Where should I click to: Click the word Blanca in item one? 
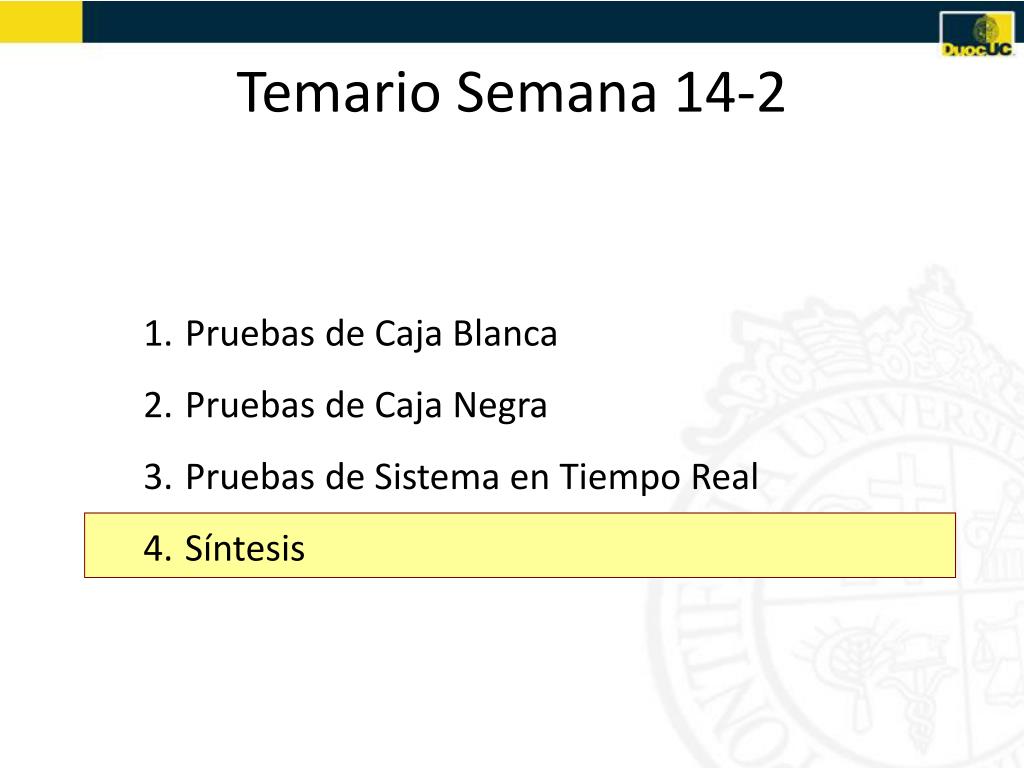[505, 334]
